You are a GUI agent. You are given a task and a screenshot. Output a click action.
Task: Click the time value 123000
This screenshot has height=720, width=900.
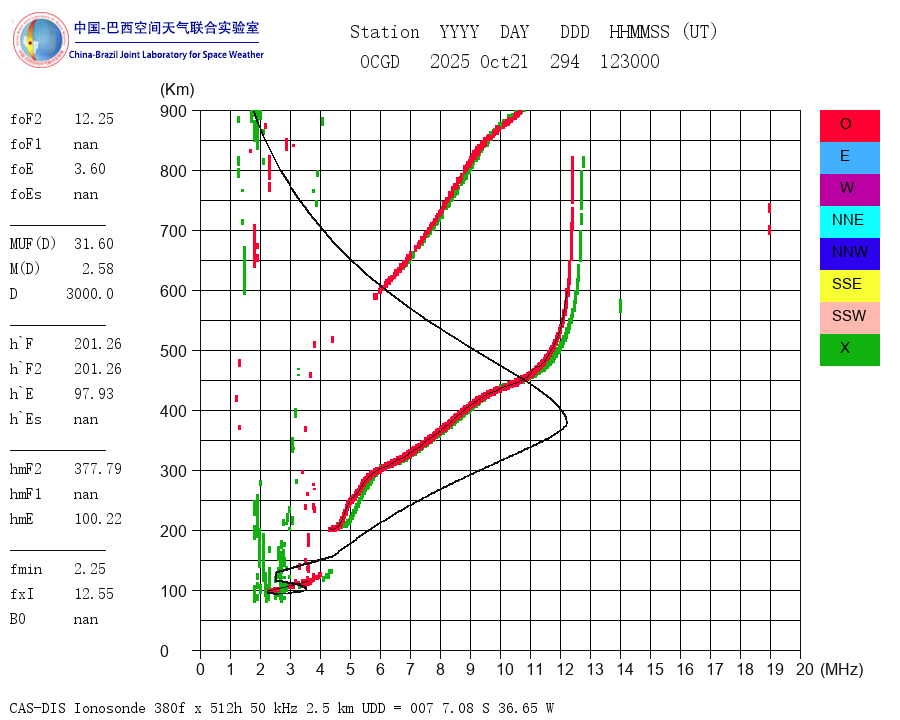(630, 61)
